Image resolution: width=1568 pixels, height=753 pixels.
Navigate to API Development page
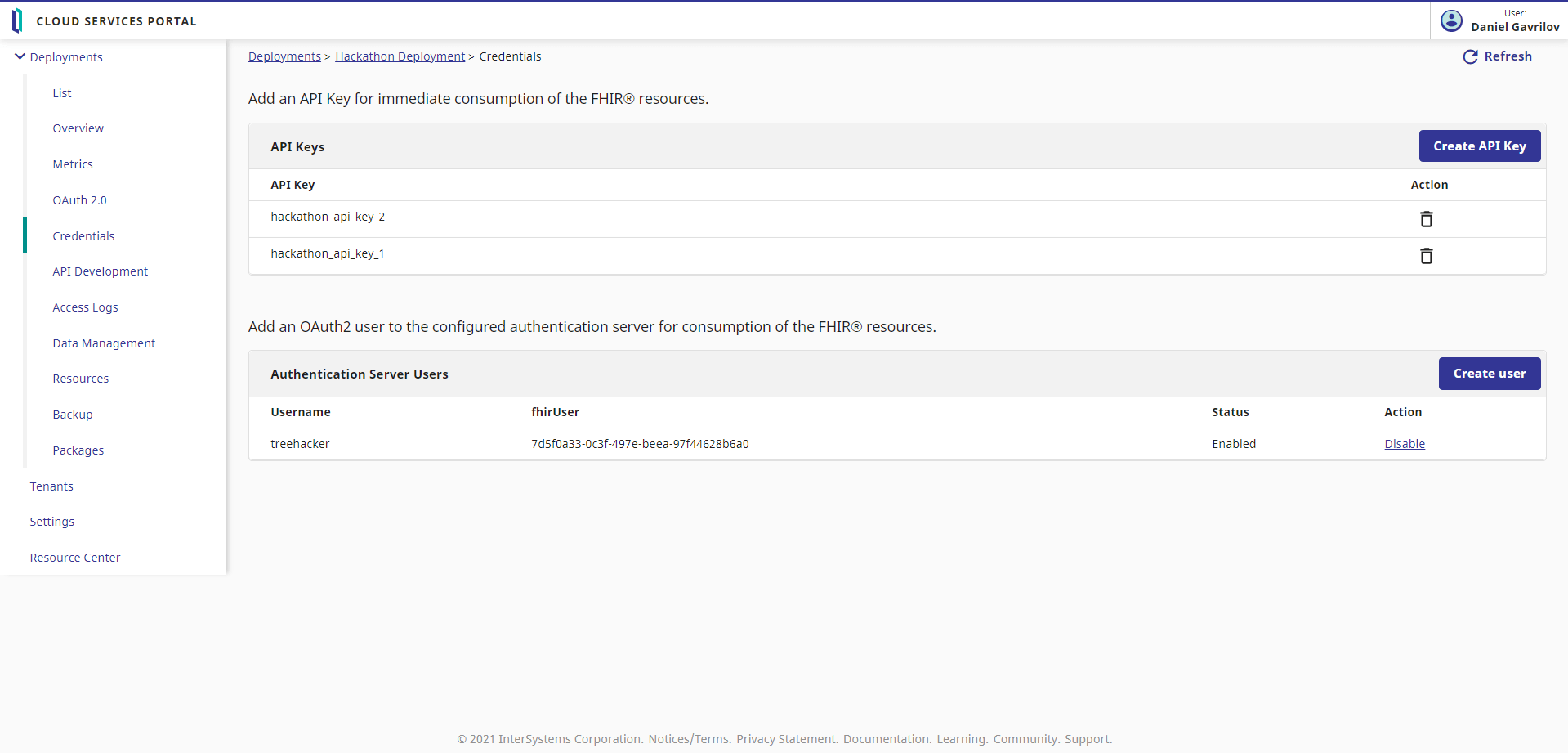pos(100,271)
